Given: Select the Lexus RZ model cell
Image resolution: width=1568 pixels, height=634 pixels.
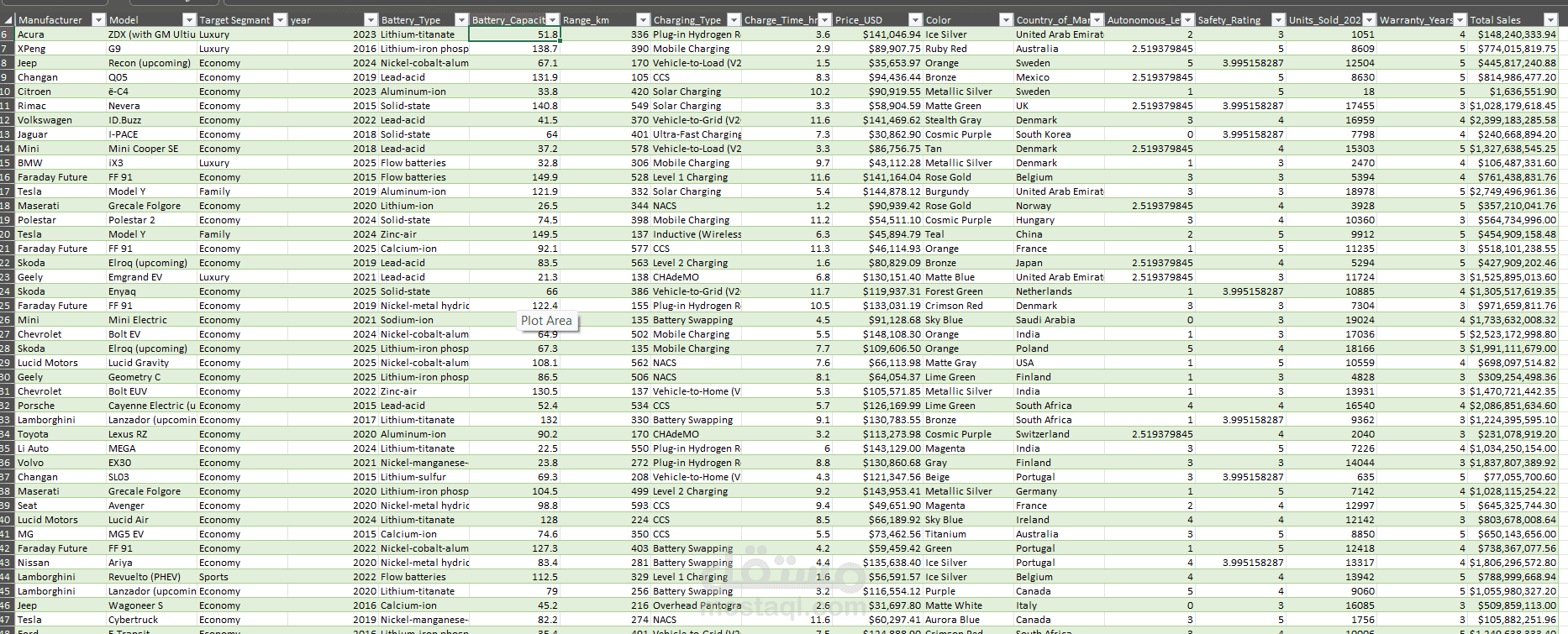Looking at the screenshot, I should [x=151, y=434].
